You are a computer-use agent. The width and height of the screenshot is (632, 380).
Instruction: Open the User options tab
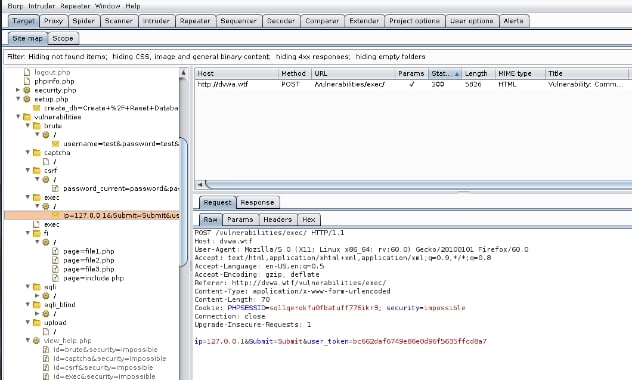(x=472, y=21)
